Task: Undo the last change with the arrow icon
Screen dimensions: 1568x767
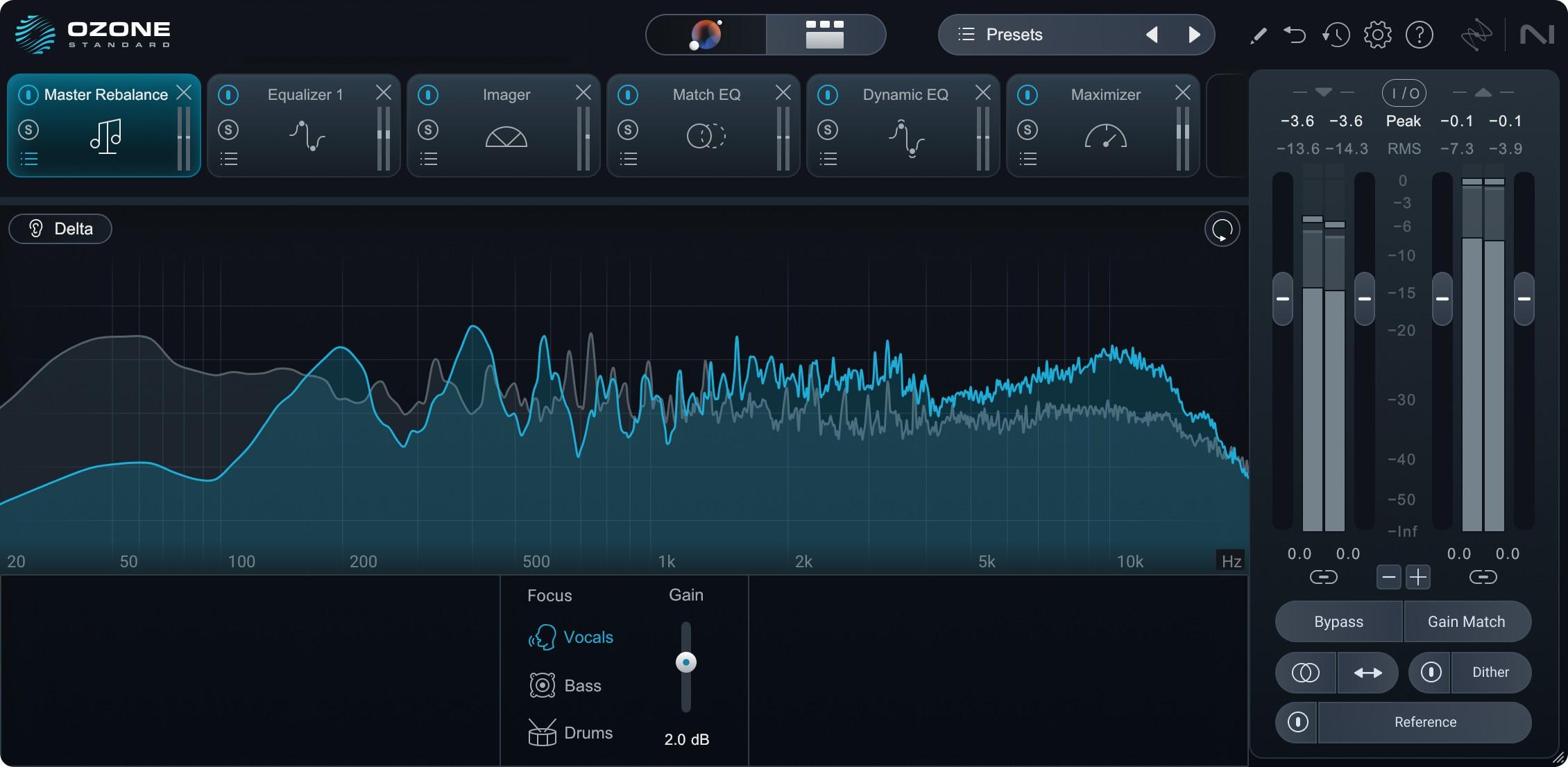Action: pyautogui.click(x=1295, y=35)
